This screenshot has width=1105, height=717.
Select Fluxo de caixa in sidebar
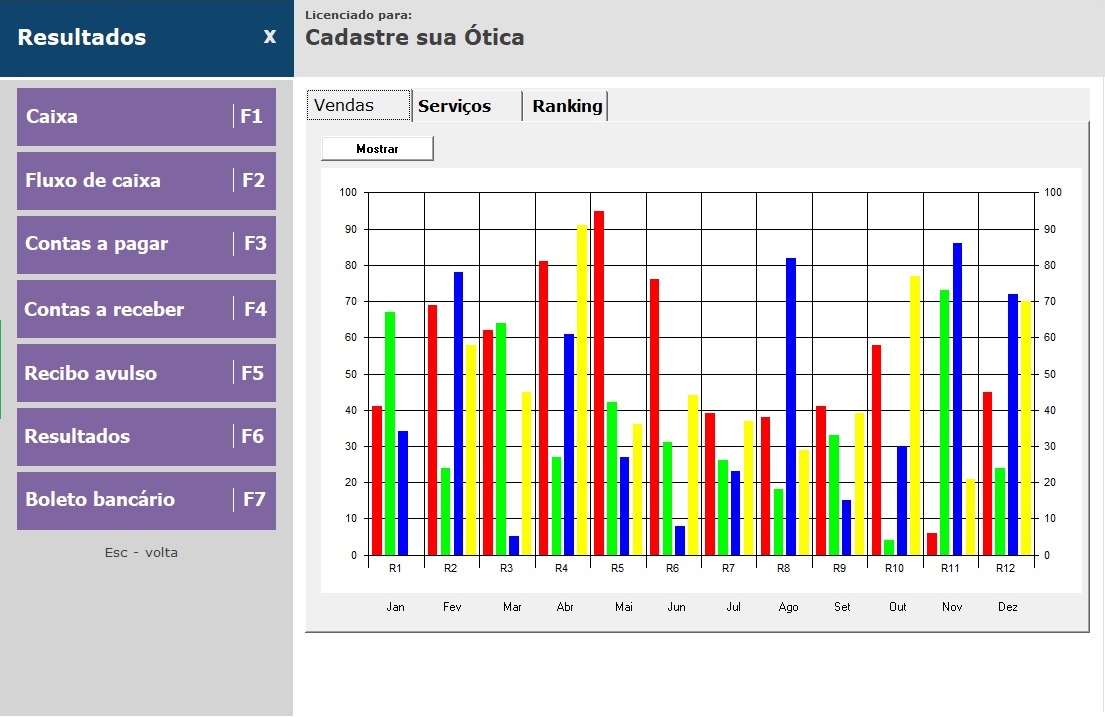click(146, 181)
